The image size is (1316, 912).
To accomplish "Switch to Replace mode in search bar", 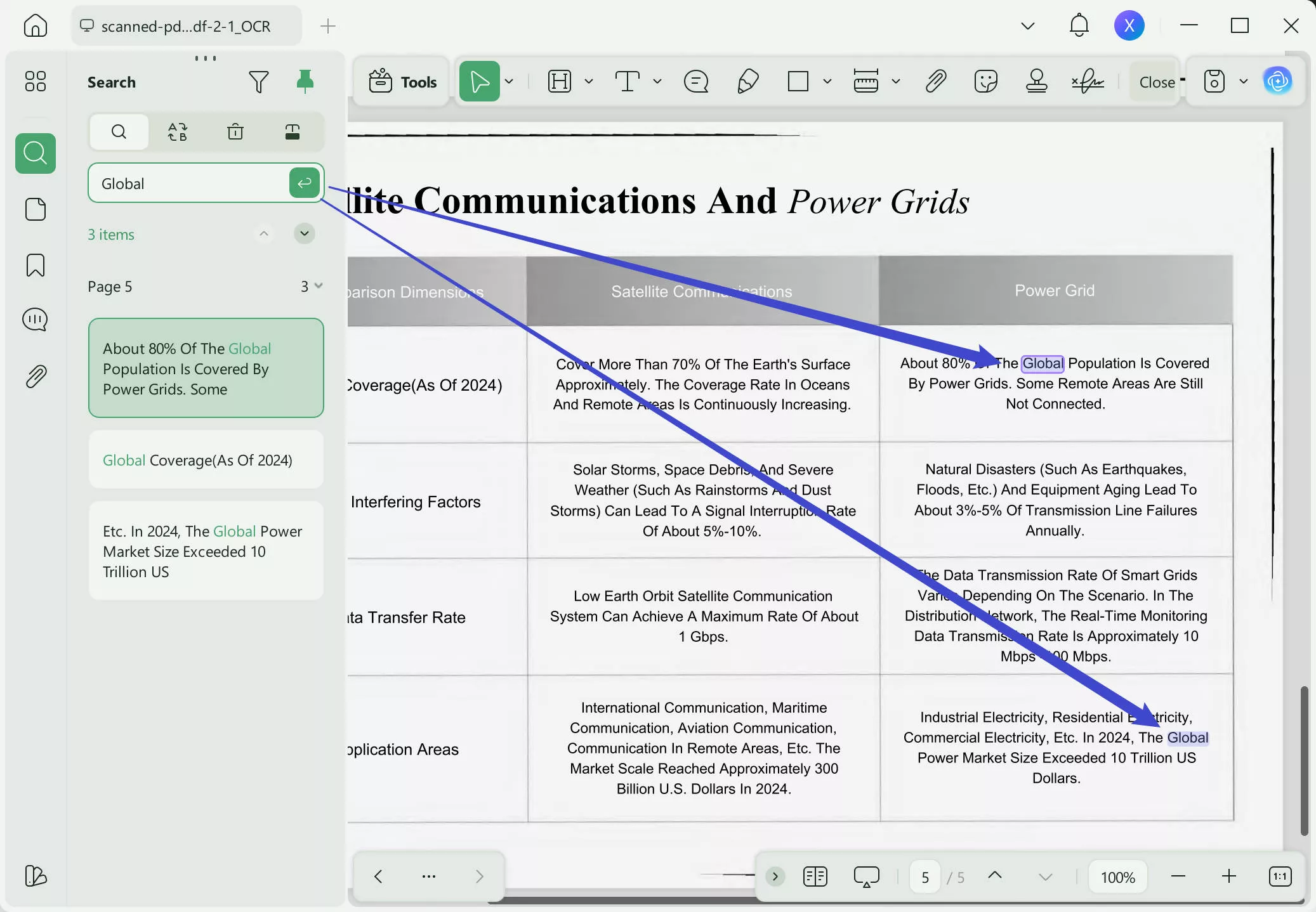I will click(x=178, y=132).
